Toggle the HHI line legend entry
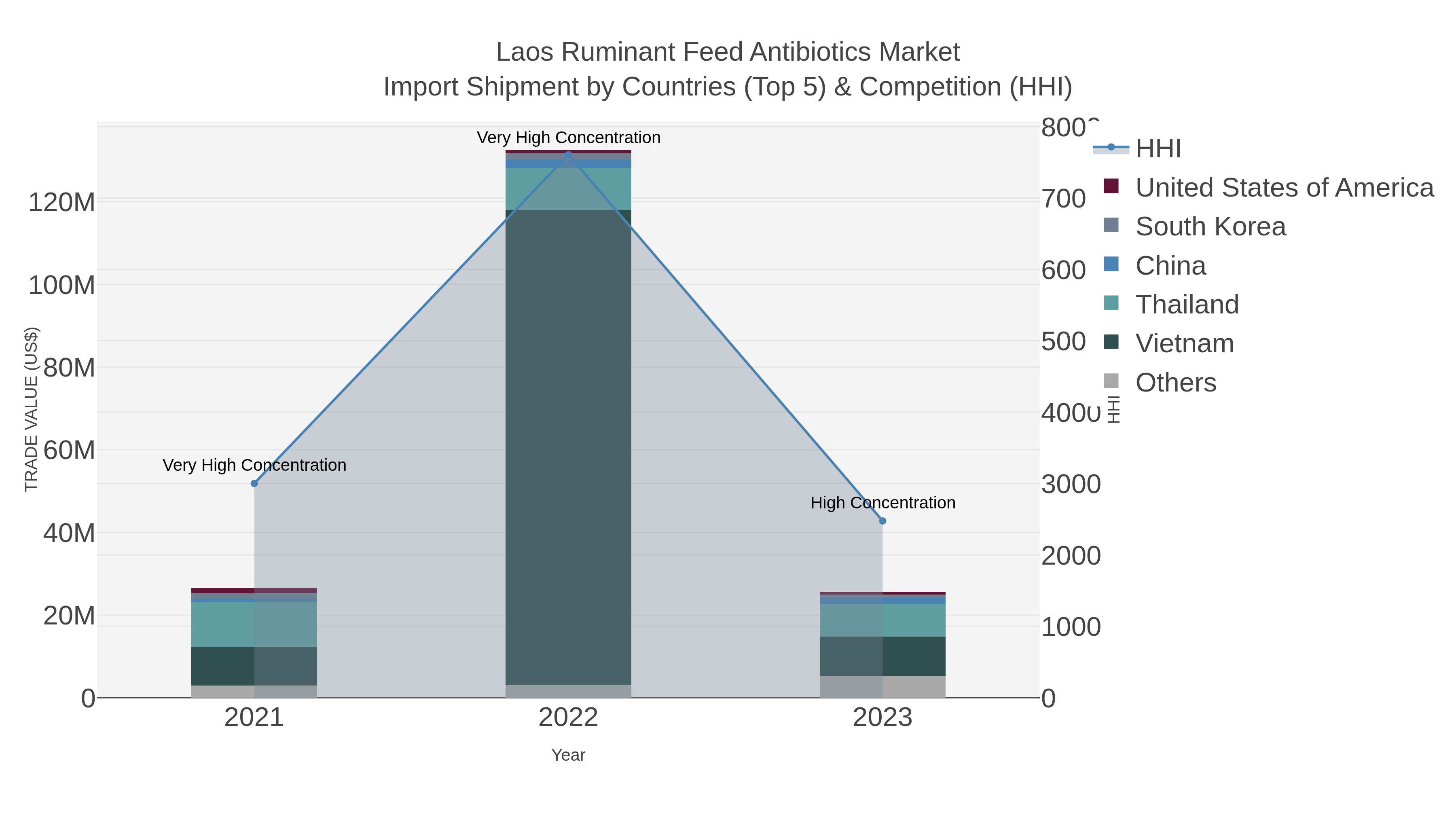Image resolution: width=1456 pixels, height=819 pixels. [1137, 148]
